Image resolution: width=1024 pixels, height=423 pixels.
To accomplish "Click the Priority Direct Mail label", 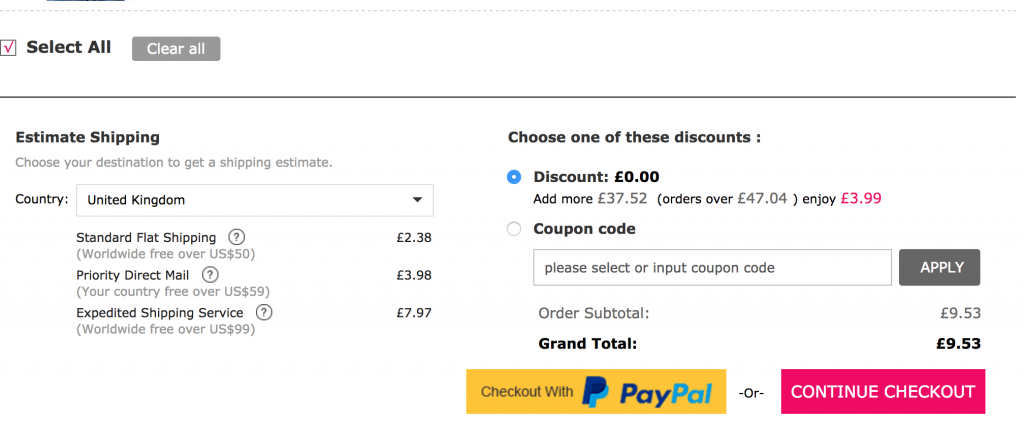I will pyautogui.click(x=133, y=275).
